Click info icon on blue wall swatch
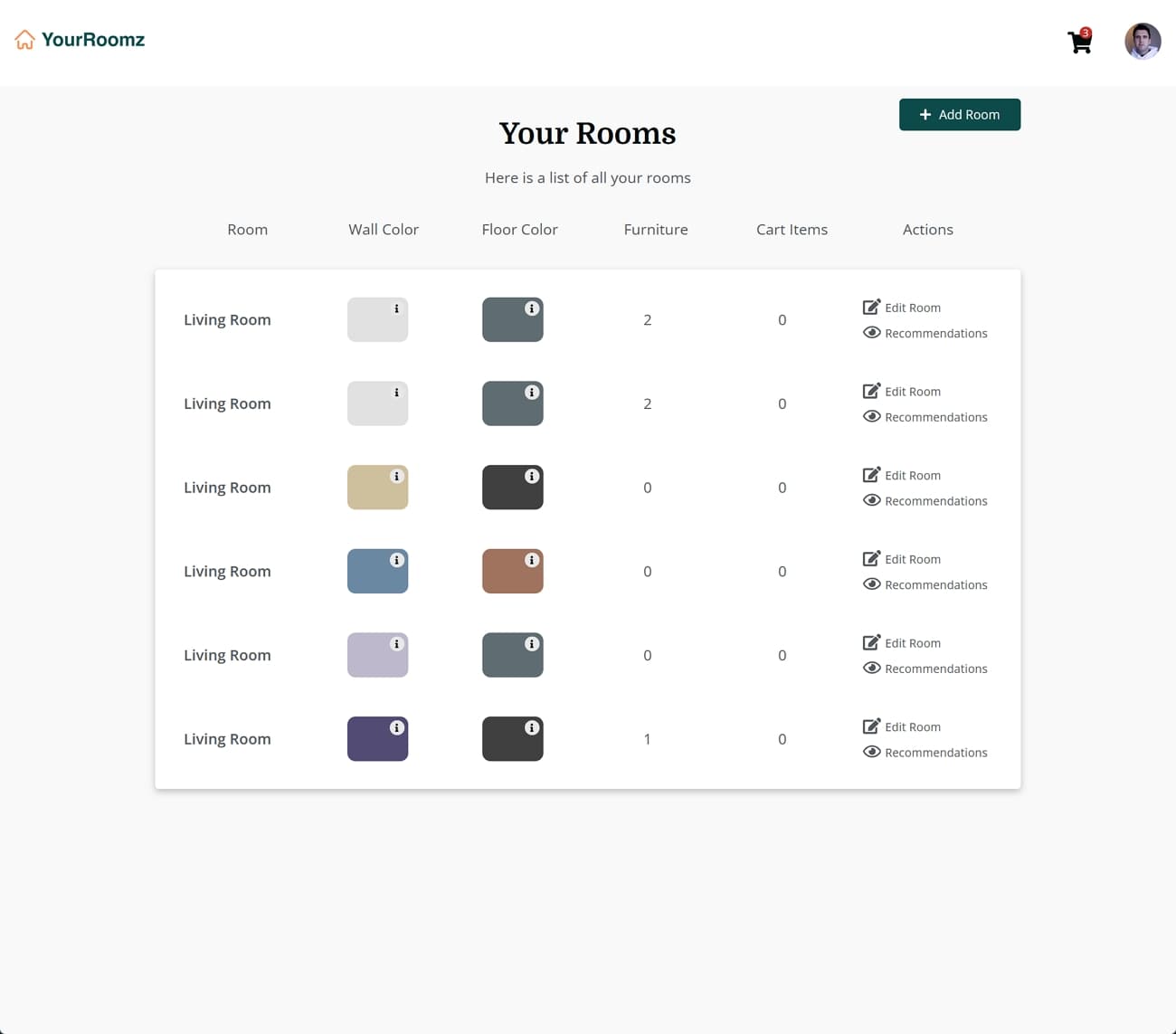 tap(396, 560)
